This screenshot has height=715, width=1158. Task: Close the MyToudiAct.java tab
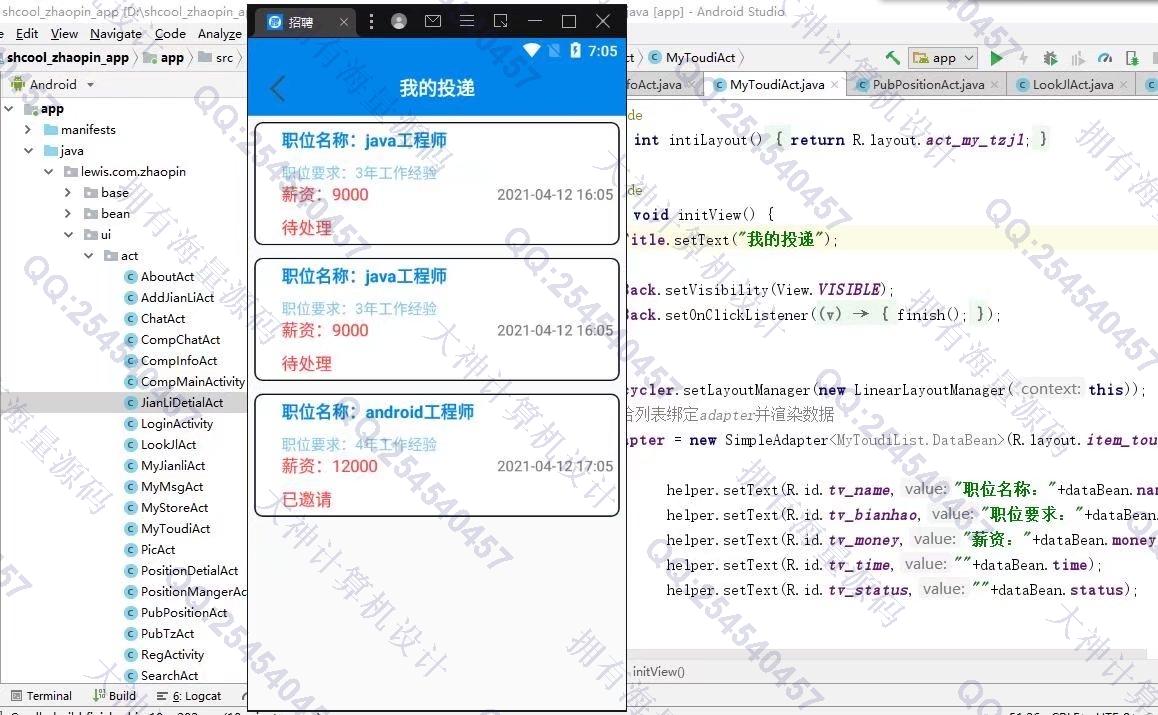coord(835,84)
